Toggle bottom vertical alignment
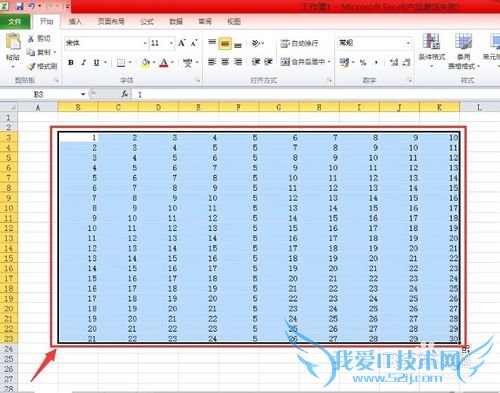 point(238,44)
